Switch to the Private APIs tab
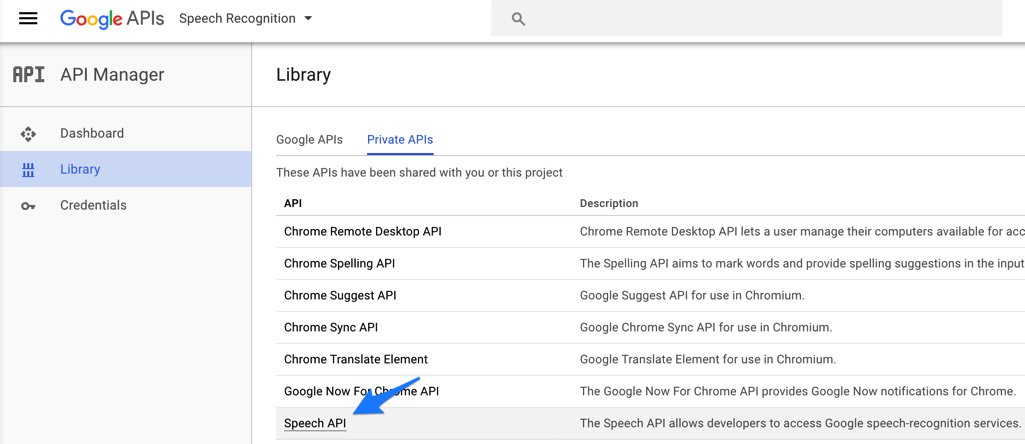This screenshot has width=1025, height=444. coord(400,139)
